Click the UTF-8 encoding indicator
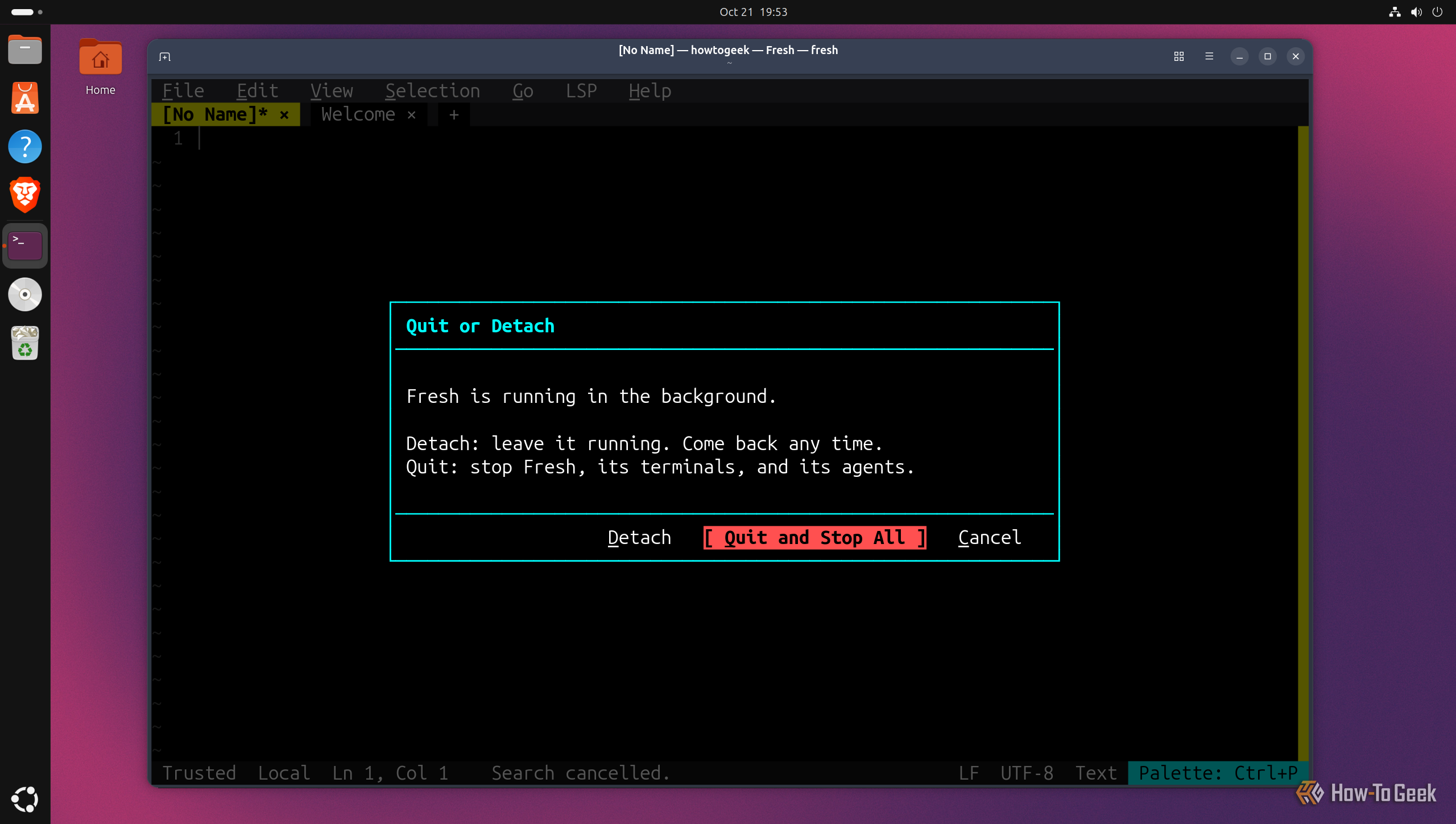The height and width of the screenshot is (824, 1456). coord(1027,773)
